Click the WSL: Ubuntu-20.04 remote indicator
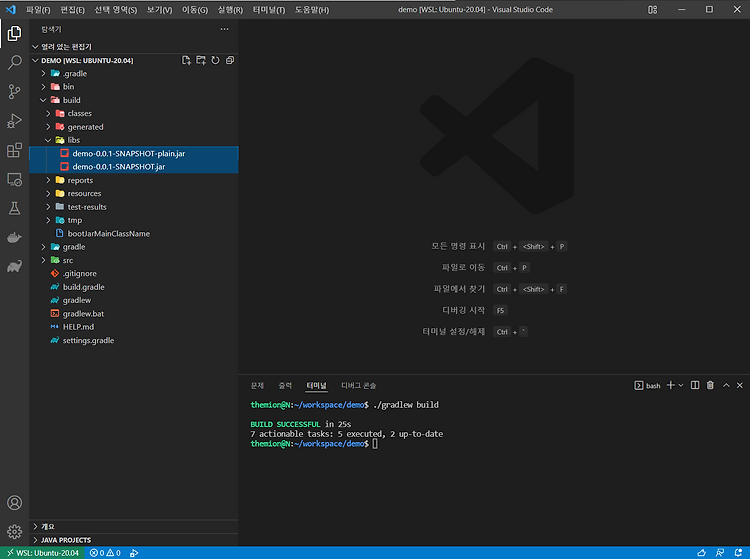Screen dimensions: 750x559 pyautogui.click(x=43, y=553)
